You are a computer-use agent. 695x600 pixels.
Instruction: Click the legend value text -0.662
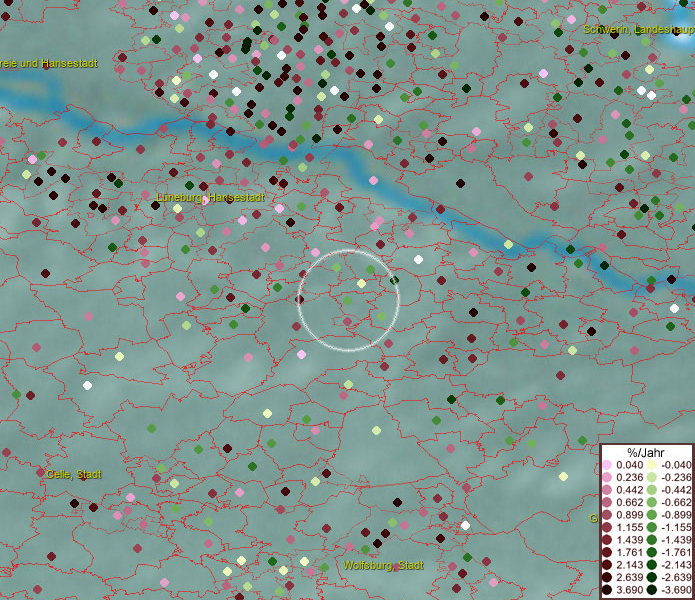pyautogui.click(x=676, y=503)
